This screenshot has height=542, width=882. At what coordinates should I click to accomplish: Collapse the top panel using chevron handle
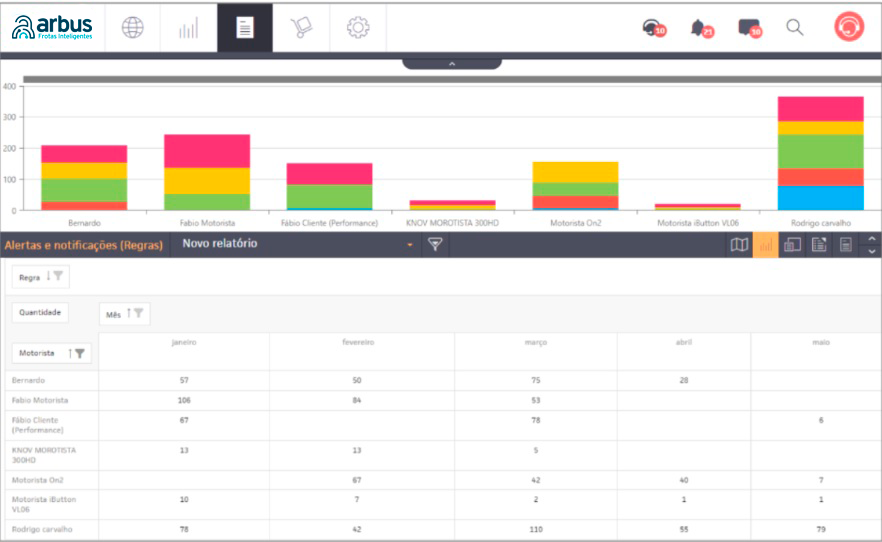coord(451,63)
